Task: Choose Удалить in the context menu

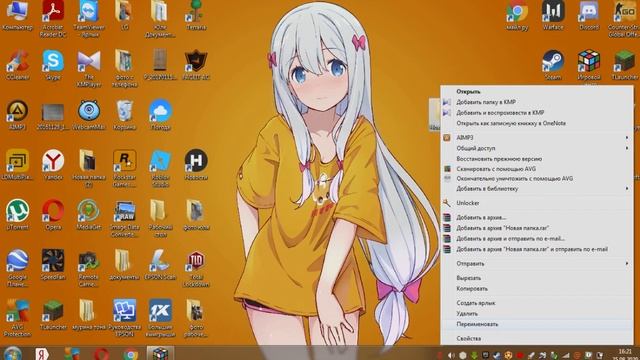Action: coord(537,313)
